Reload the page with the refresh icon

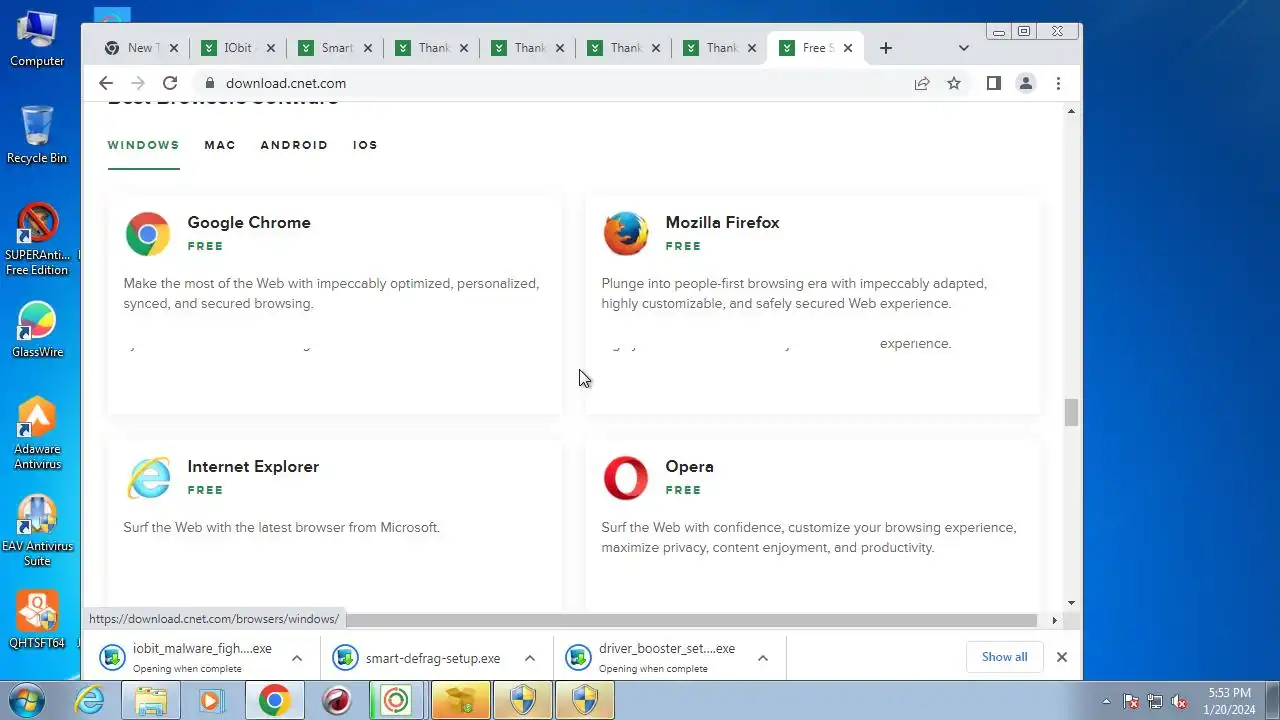click(x=170, y=83)
